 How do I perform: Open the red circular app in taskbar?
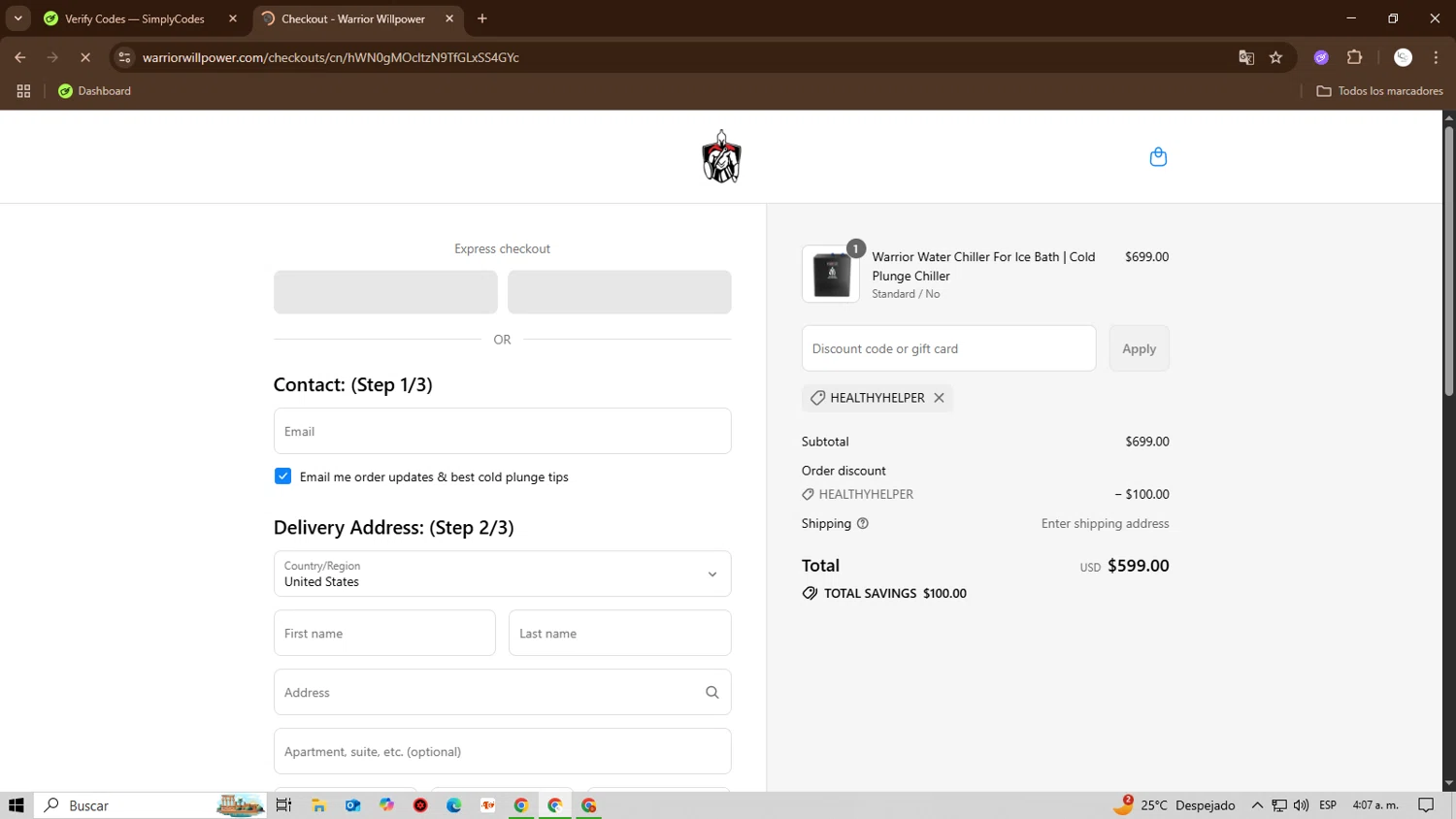click(x=420, y=805)
